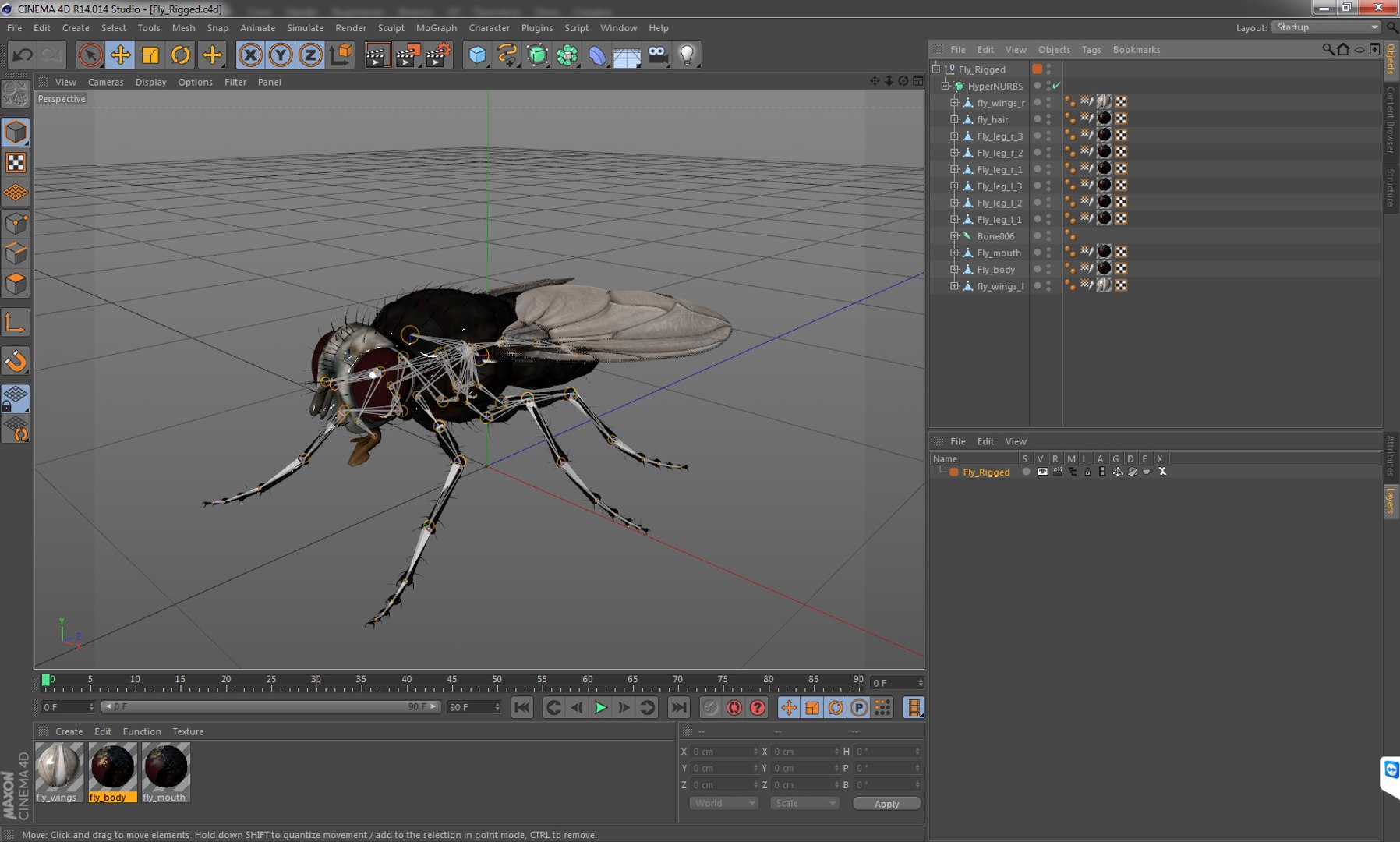
Task: Open the Sculpt menu
Action: point(391,27)
